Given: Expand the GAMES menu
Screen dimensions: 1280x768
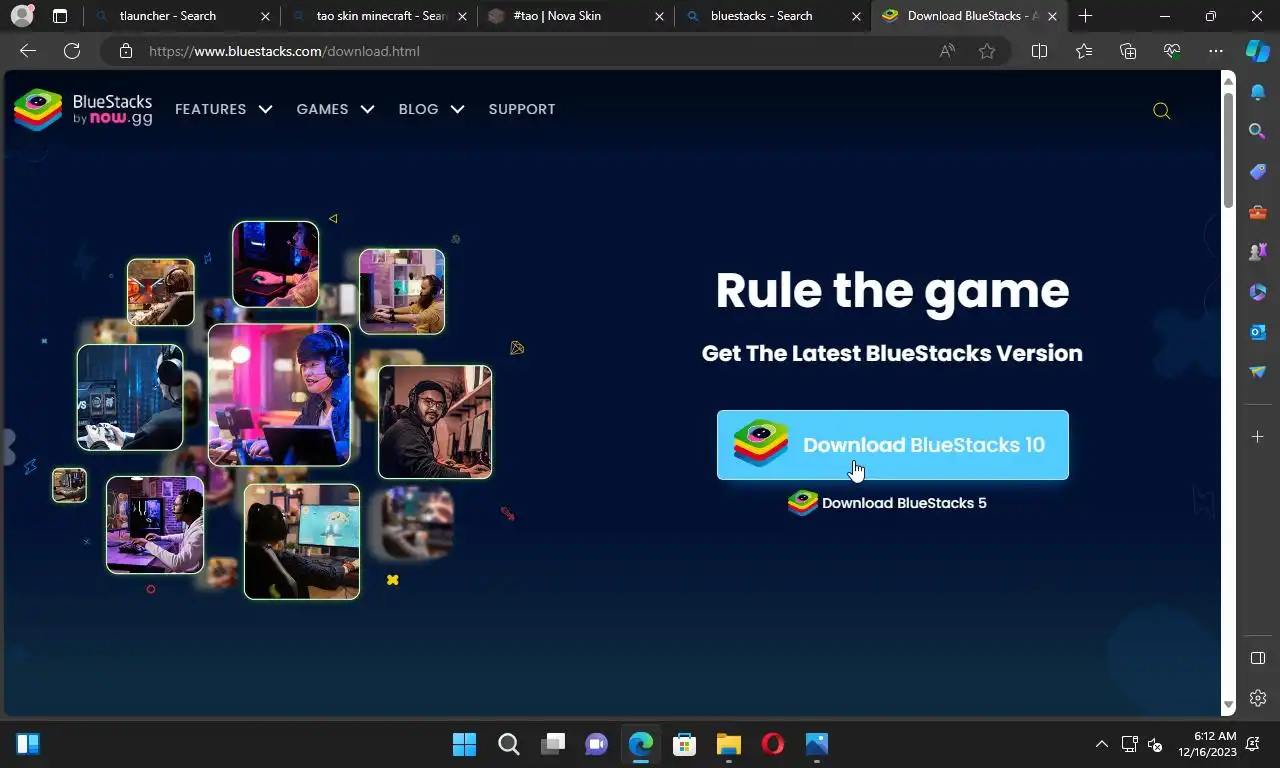Looking at the screenshot, I should coord(335,109).
